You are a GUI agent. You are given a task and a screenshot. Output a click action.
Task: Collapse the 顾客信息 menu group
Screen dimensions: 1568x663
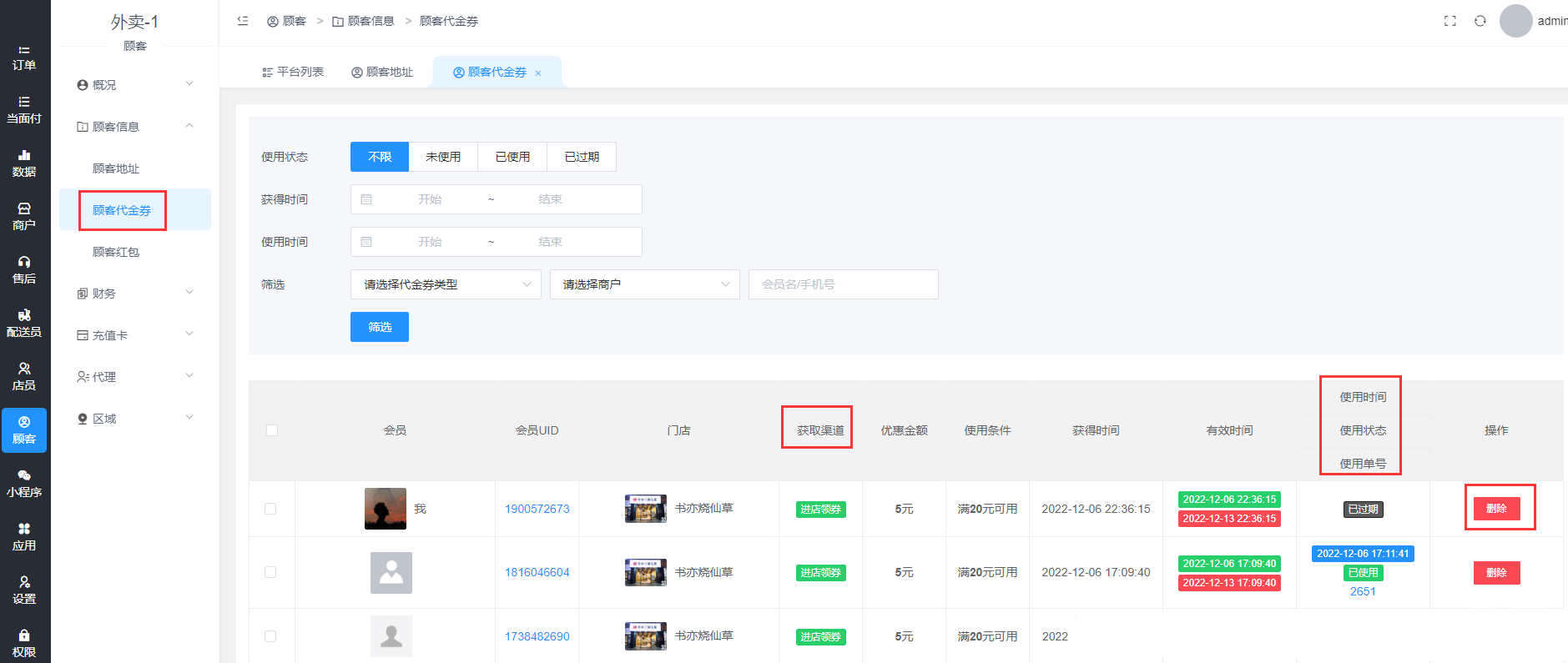click(x=135, y=127)
